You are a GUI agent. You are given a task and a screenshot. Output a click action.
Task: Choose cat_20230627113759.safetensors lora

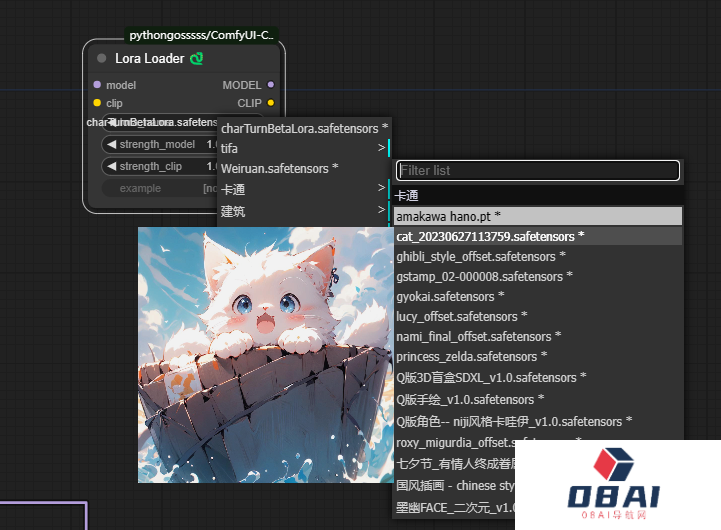(538, 236)
